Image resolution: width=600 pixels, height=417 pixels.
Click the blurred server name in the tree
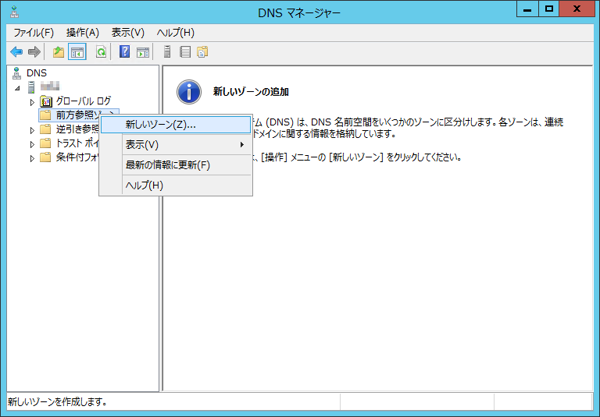click(50, 86)
